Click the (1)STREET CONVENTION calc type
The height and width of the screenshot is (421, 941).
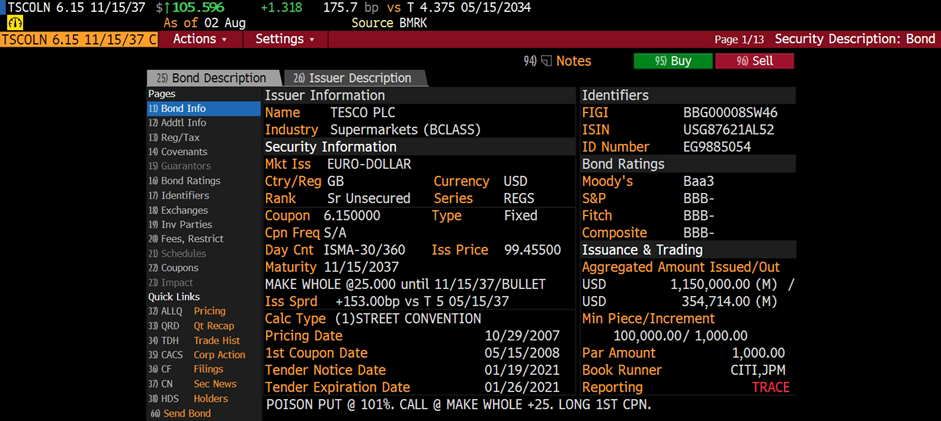click(x=407, y=318)
